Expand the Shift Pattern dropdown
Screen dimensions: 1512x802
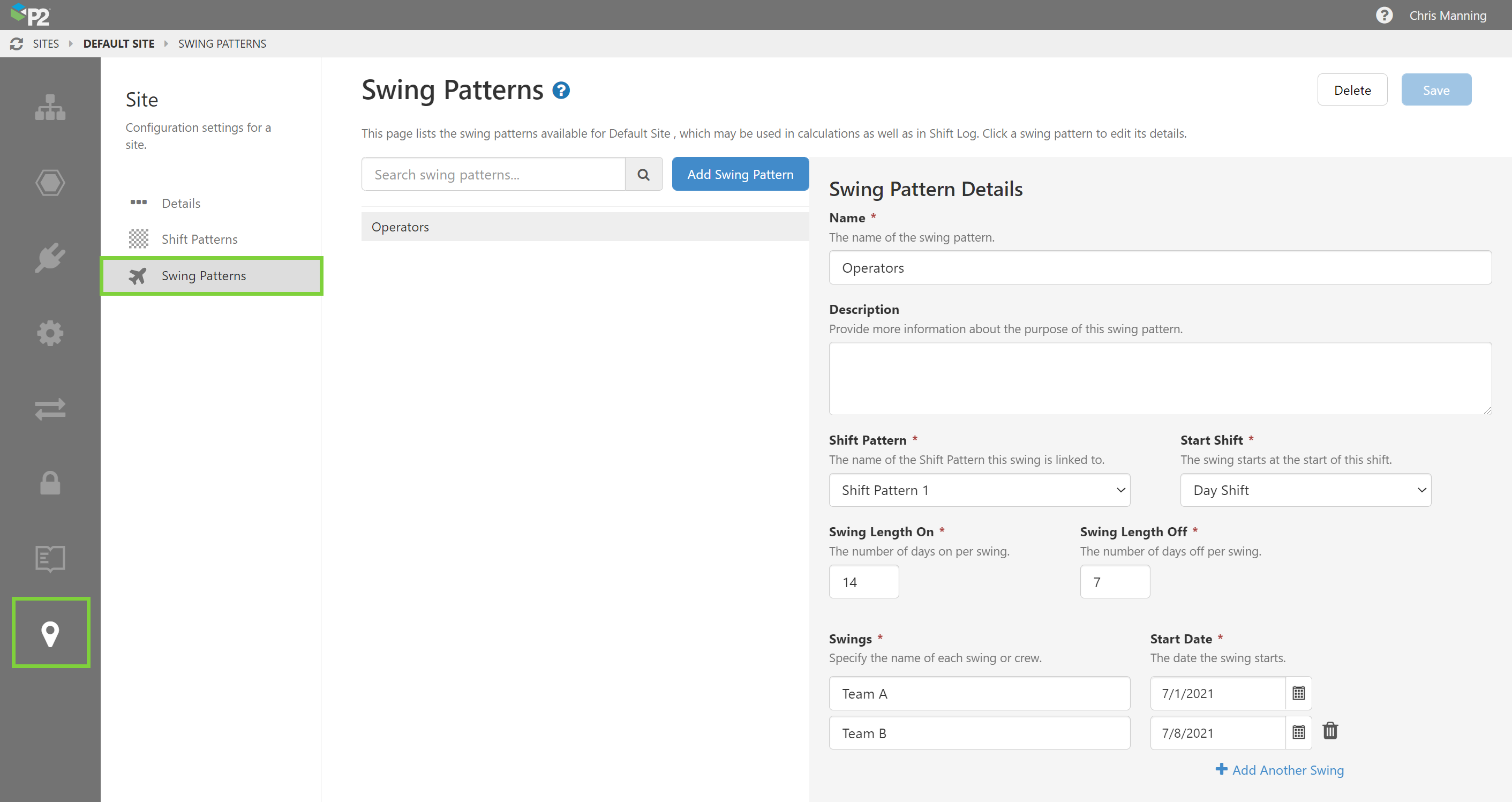(x=979, y=490)
